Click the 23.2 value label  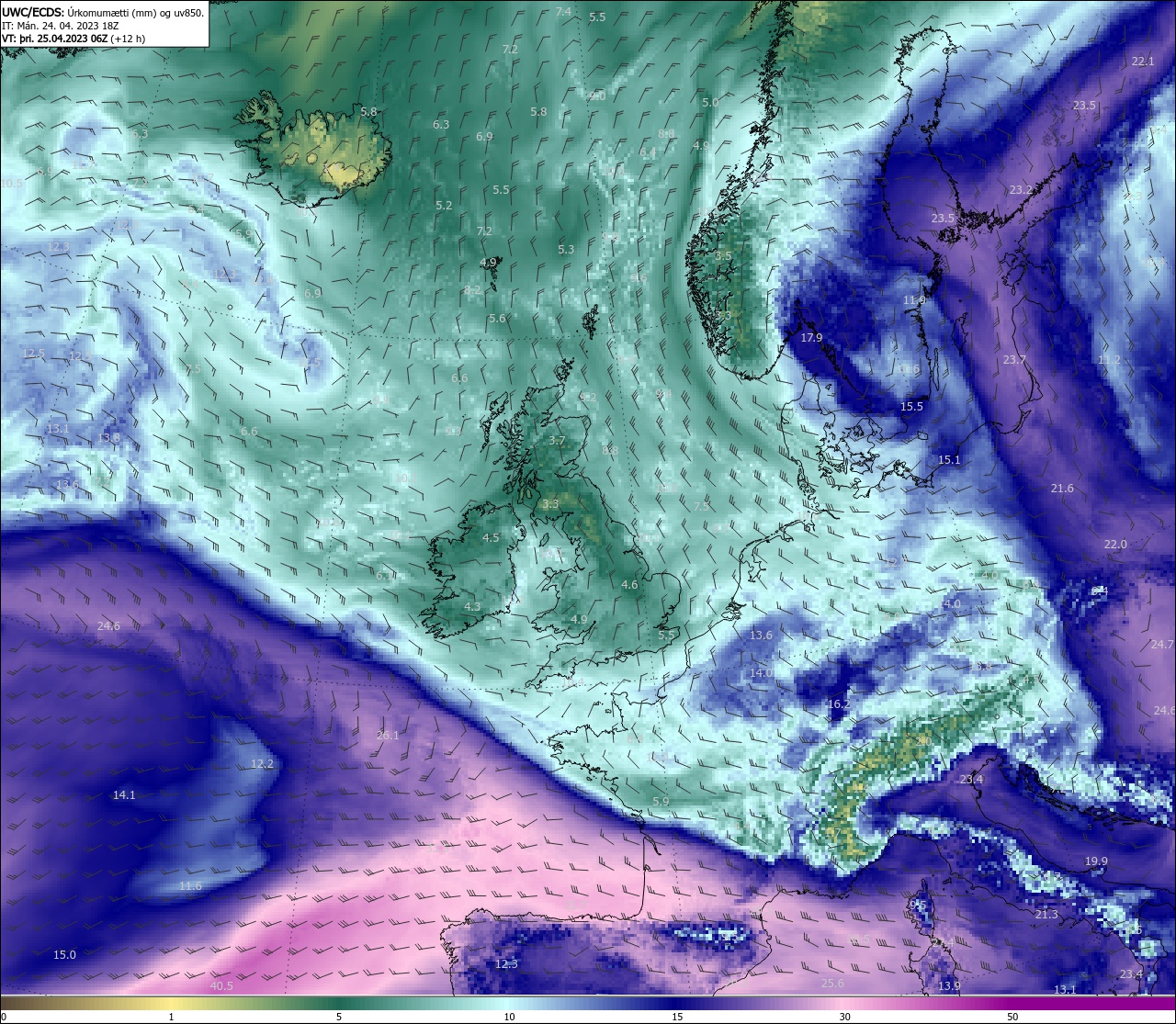coord(1021,190)
